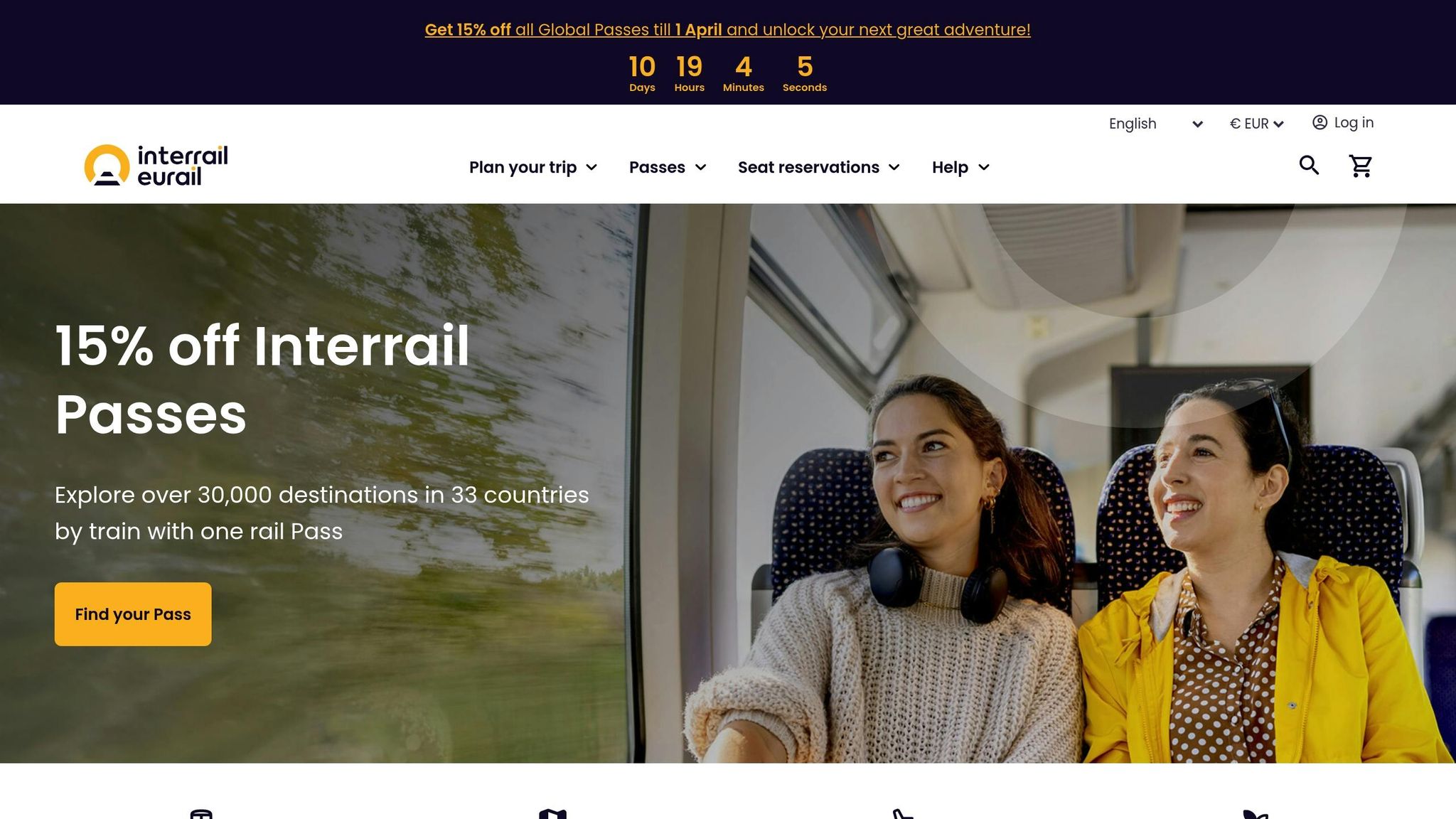The height and width of the screenshot is (819, 1456).
Task: Click the seat icon below the hero image
Action: tap(903, 814)
